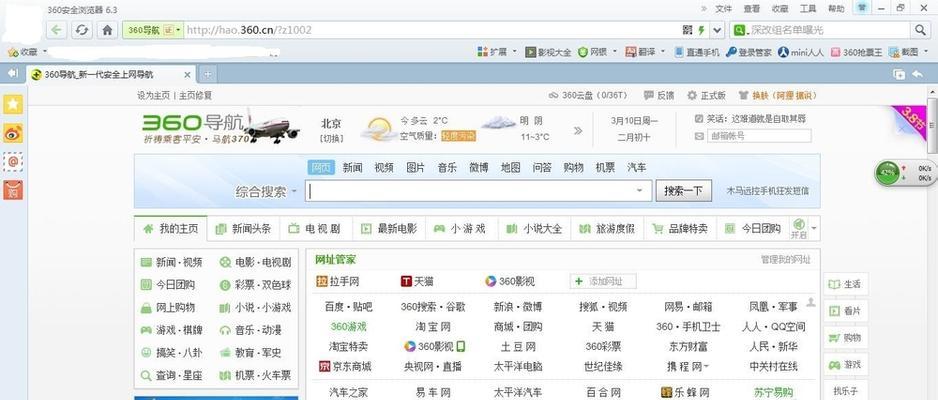Open the 工具 menu

808,8
